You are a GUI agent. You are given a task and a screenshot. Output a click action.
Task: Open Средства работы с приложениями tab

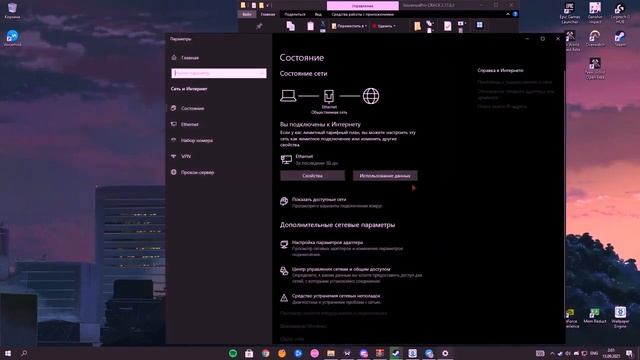point(362,14)
